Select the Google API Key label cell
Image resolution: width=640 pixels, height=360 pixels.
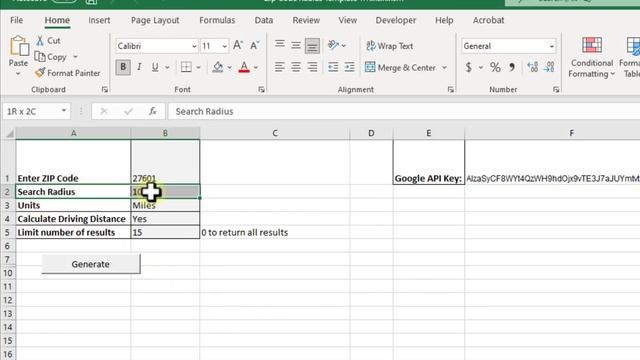pyautogui.click(x=429, y=162)
